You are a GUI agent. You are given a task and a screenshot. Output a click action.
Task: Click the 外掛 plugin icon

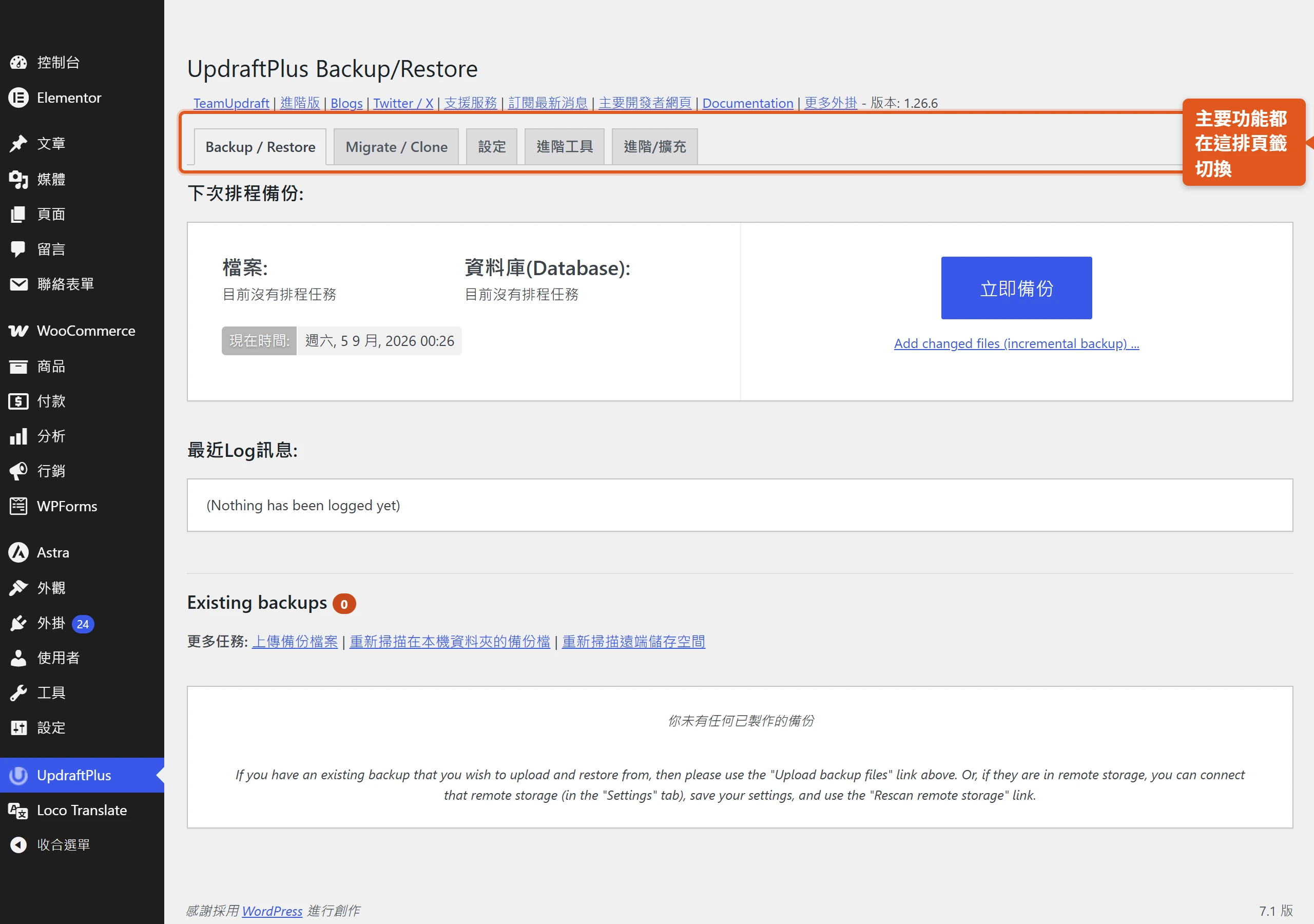[x=18, y=623]
